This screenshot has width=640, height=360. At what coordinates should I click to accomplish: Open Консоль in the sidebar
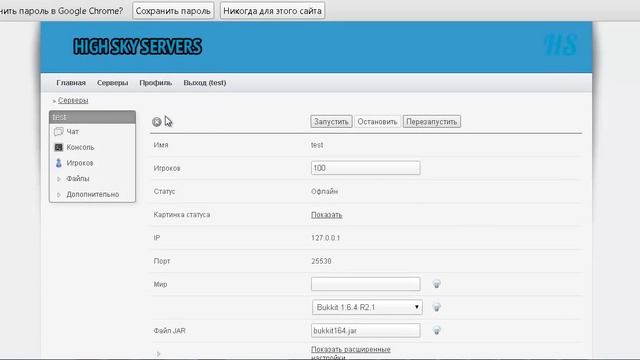[80, 147]
